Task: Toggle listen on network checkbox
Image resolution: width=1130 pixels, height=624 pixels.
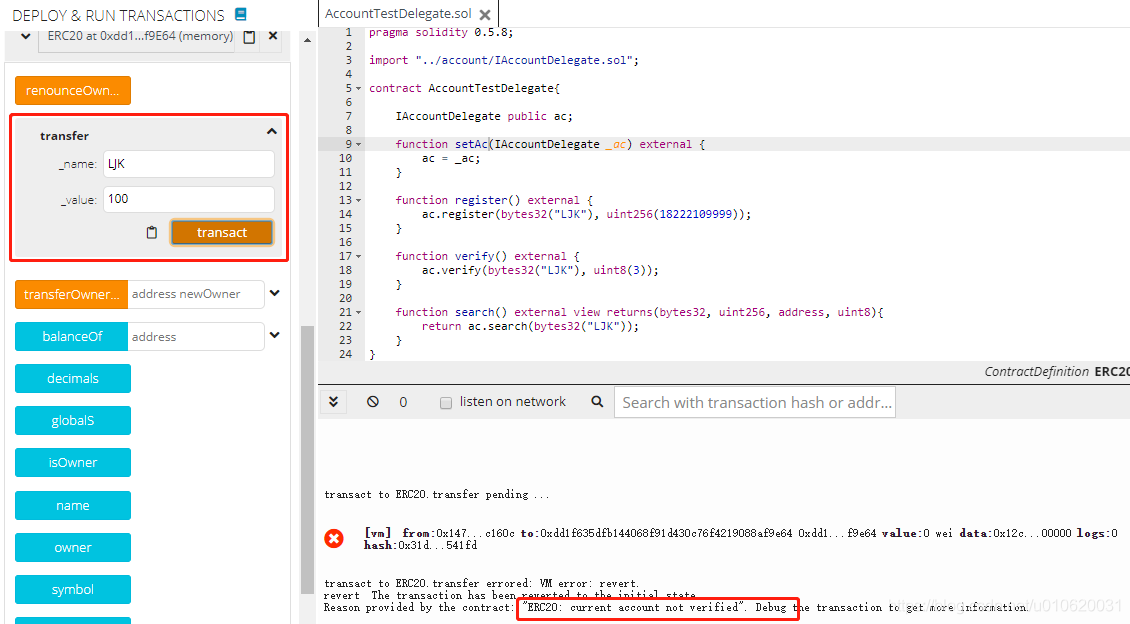Action: coord(446,403)
